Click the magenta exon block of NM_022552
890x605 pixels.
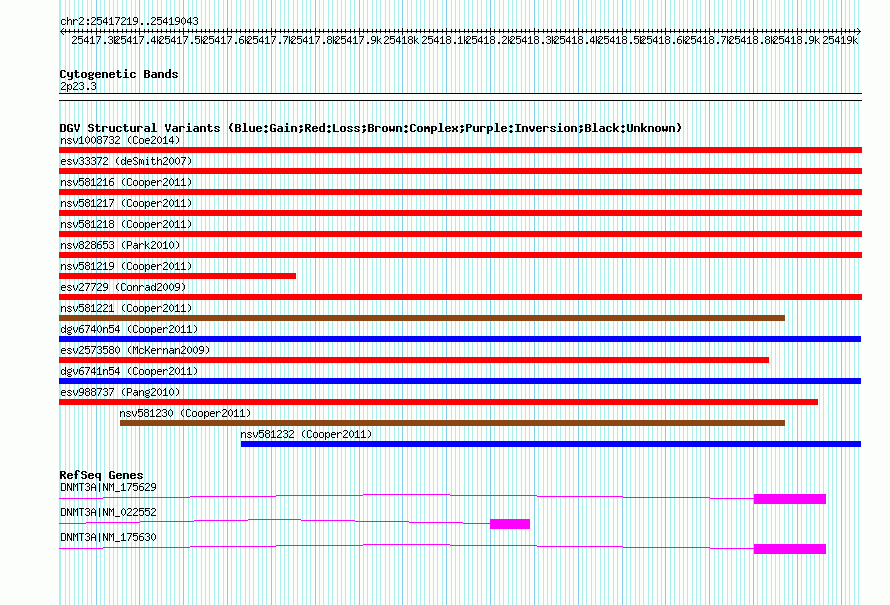510,524
